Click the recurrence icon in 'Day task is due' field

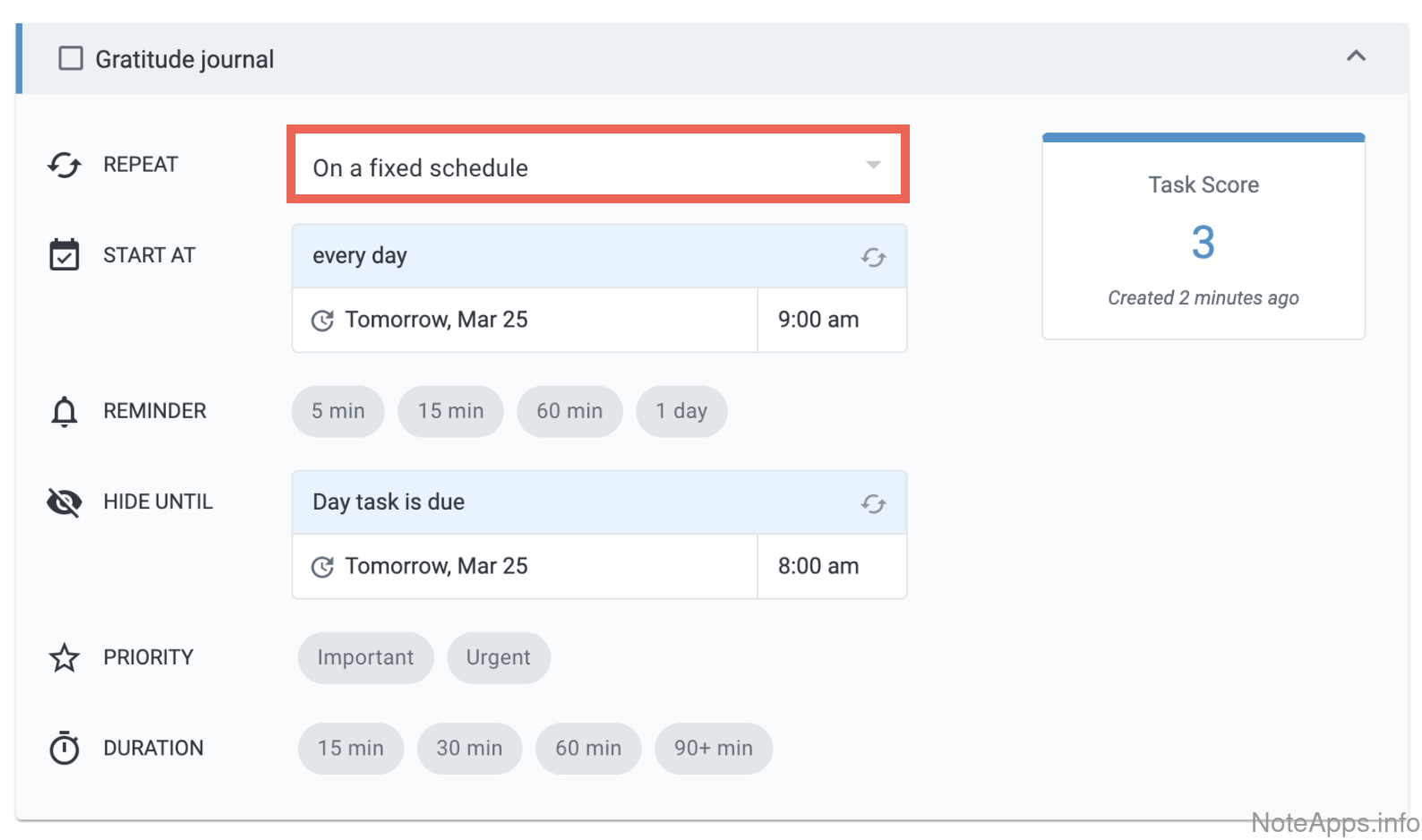click(873, 503)
